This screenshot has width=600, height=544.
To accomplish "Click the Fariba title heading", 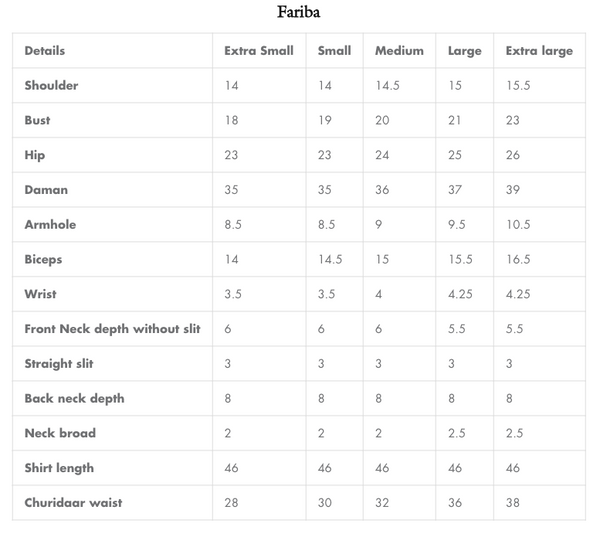I will click(x=299, y=13).
